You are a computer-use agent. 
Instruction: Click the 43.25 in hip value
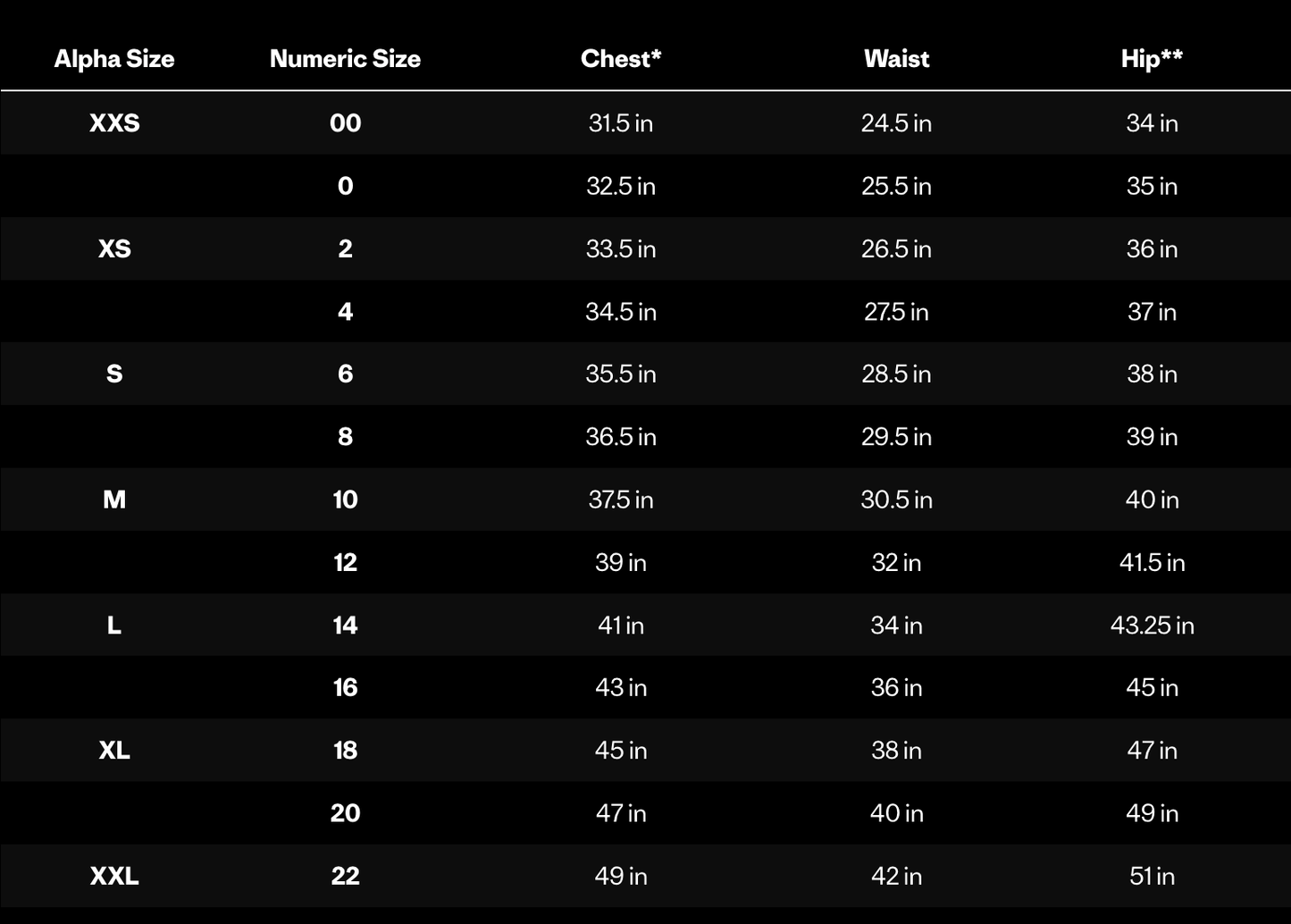[1152, 625]
